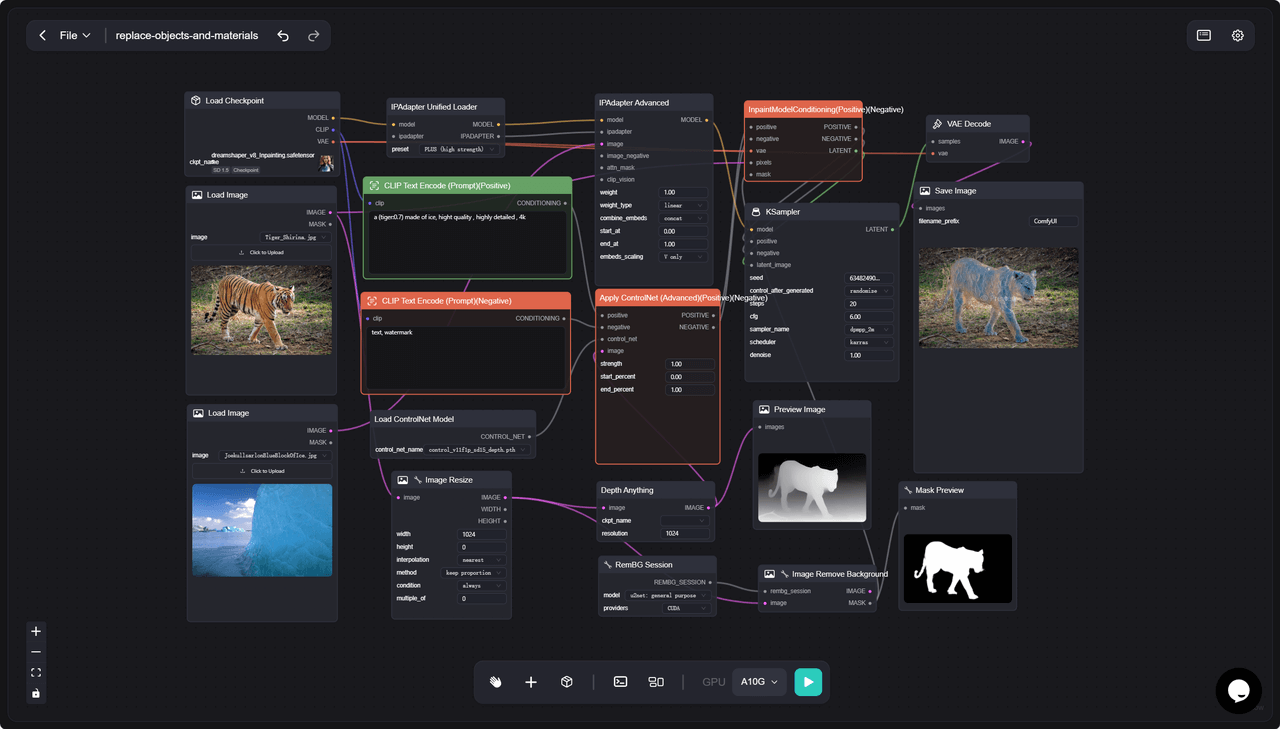1280x729 pixels.
Task: Open the File menu
Action: coord(75,36)
